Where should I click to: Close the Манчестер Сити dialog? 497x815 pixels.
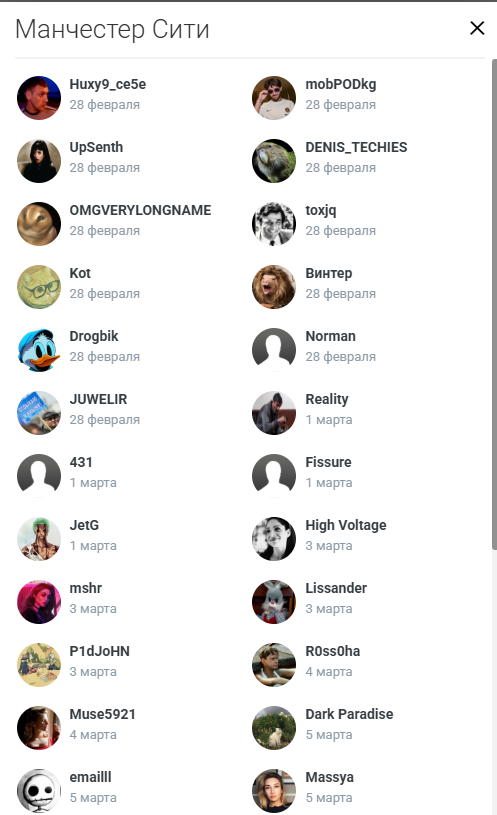pyautogui.click(x=477, y=28)
